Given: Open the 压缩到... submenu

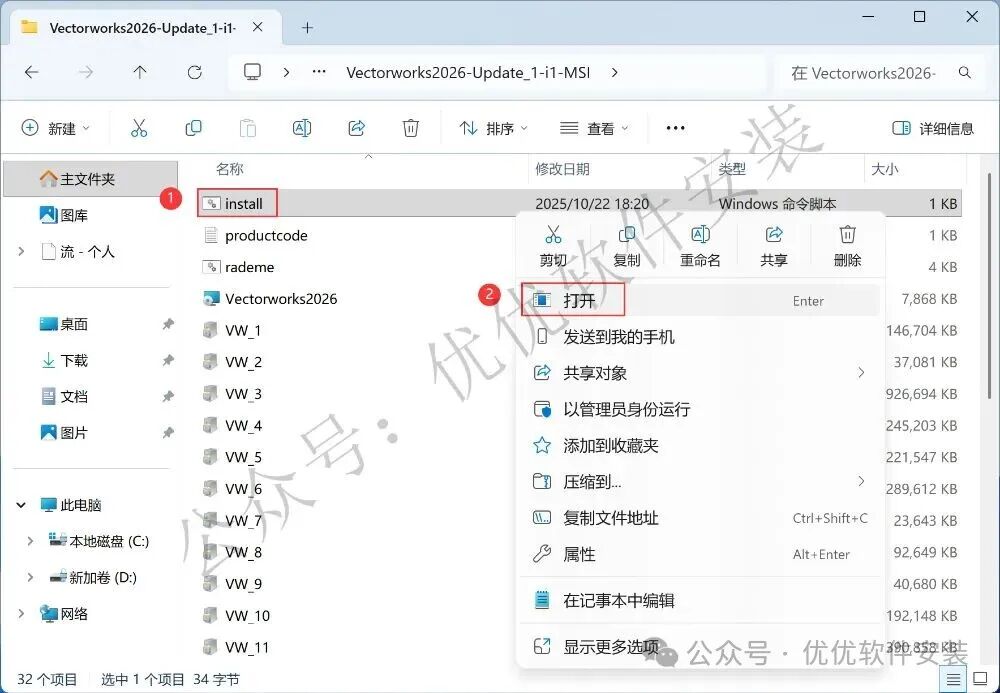Looking at the screenshot, I should (700, 481).
